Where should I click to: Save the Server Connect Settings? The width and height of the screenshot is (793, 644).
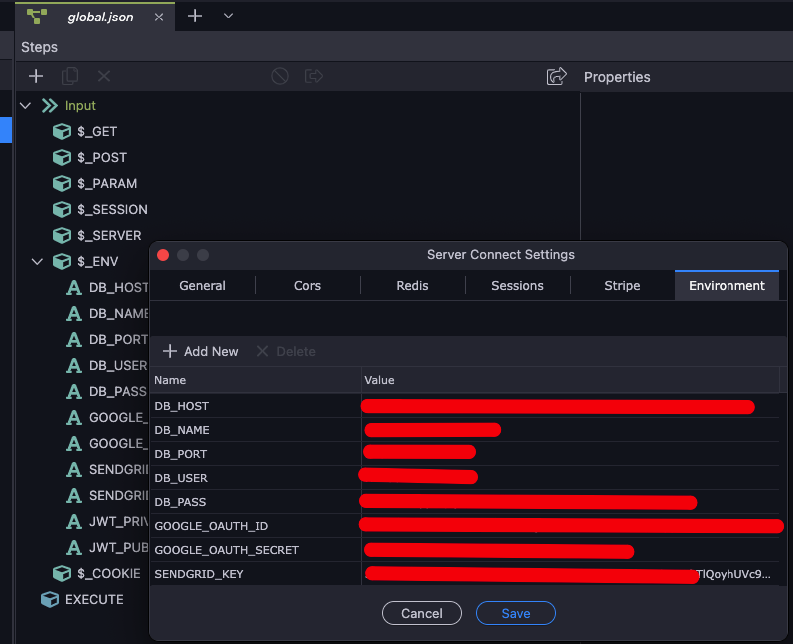coord(516,613)
